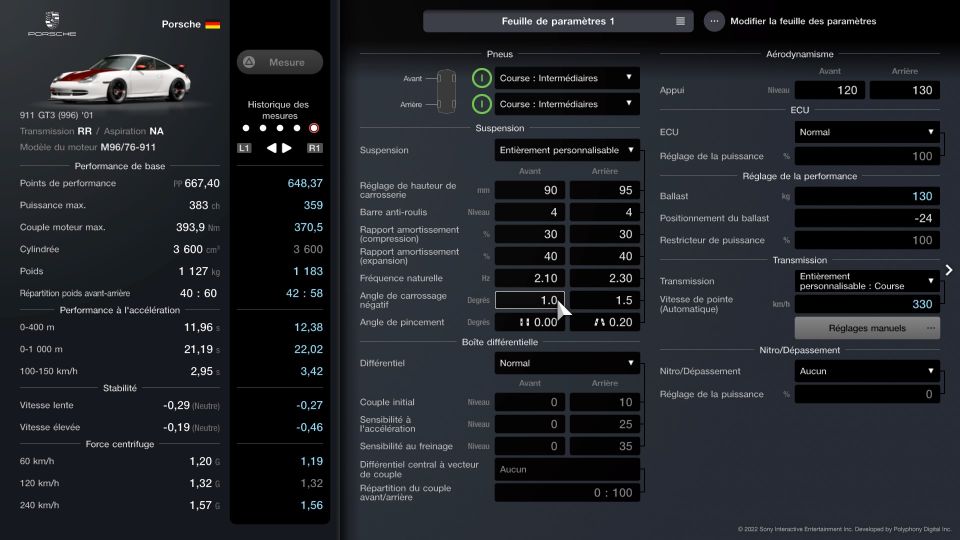Open the ECU dropdown
The height and width of the screenshot is (540, 960).
867,132
